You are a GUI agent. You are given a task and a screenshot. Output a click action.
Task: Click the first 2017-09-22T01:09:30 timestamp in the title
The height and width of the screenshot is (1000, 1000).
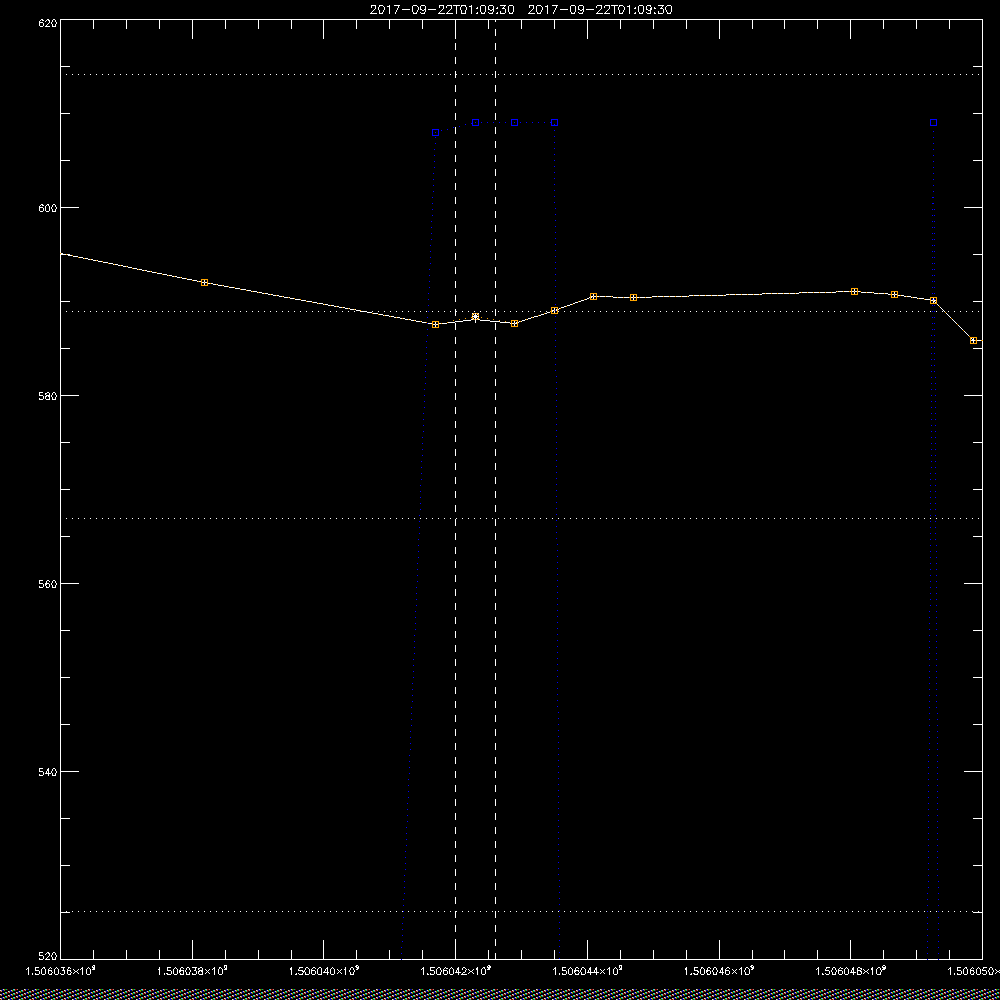click(442, 10)
